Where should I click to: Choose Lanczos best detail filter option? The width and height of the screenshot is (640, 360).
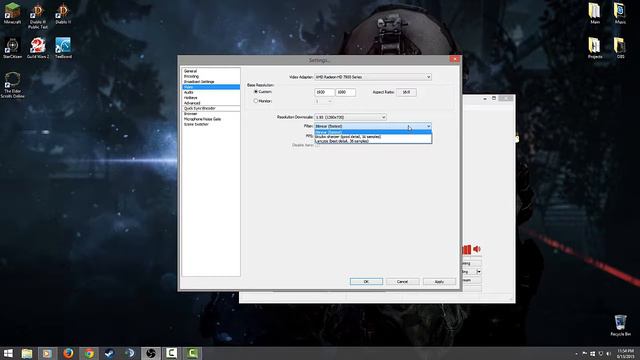(x=373, y=141)
